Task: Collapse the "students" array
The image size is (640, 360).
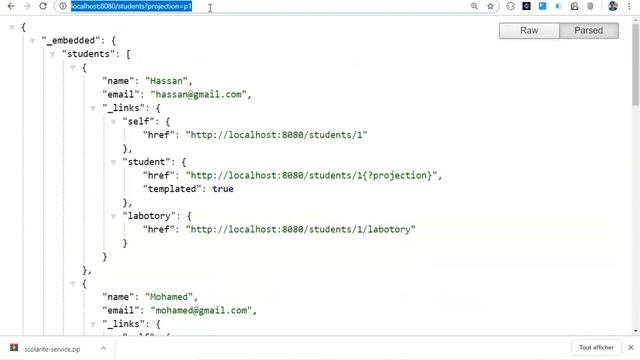Action: pos(52,54)
